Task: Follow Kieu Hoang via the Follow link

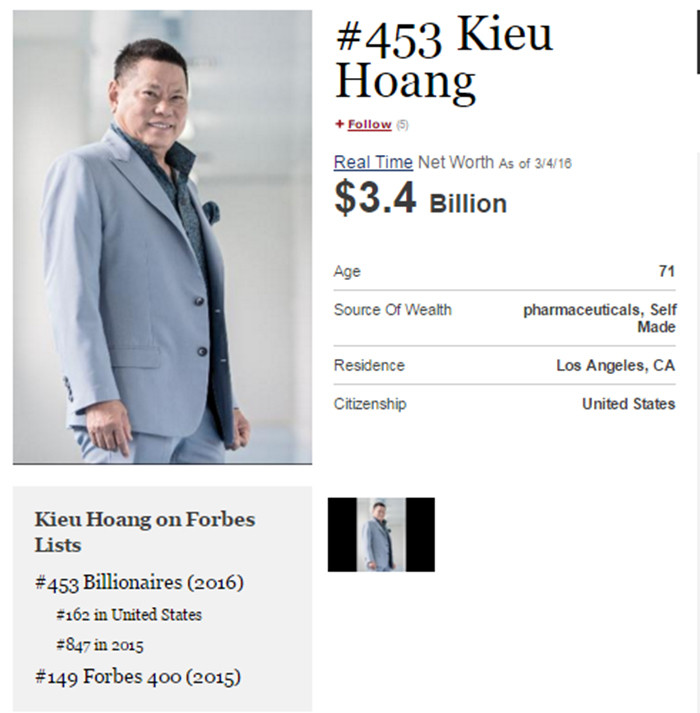Action: tap(369, 125)
